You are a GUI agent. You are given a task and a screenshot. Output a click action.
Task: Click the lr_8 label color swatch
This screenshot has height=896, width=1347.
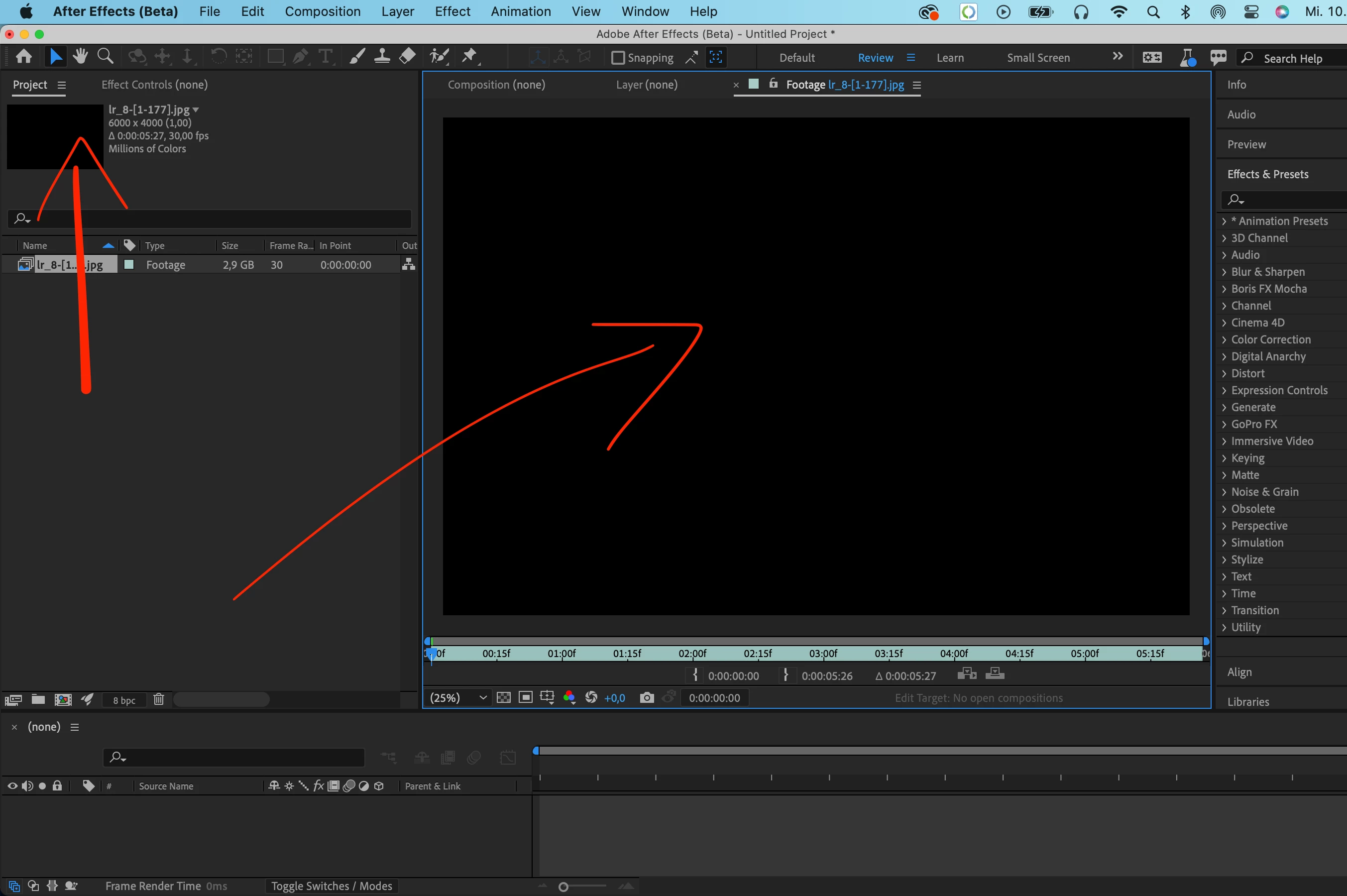coord(129,265)
